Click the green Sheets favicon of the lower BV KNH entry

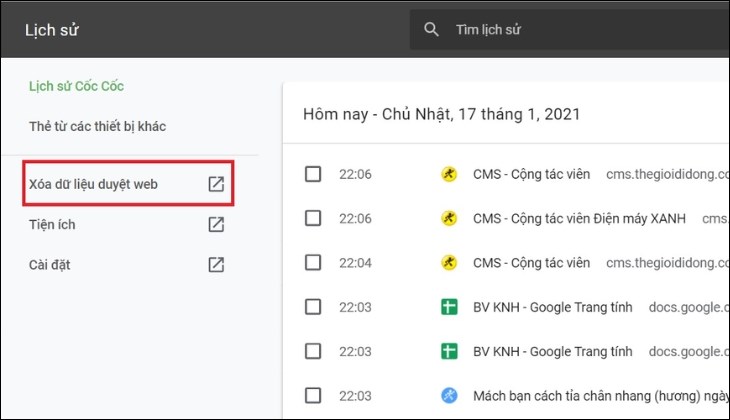449,351
